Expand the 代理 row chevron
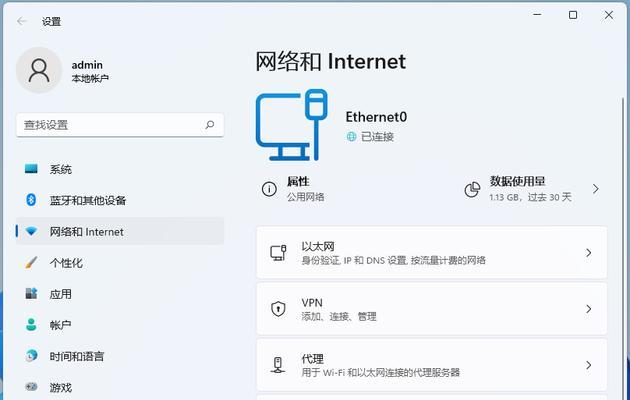Viewport: 630px width, 400px height. coord(589,365)
